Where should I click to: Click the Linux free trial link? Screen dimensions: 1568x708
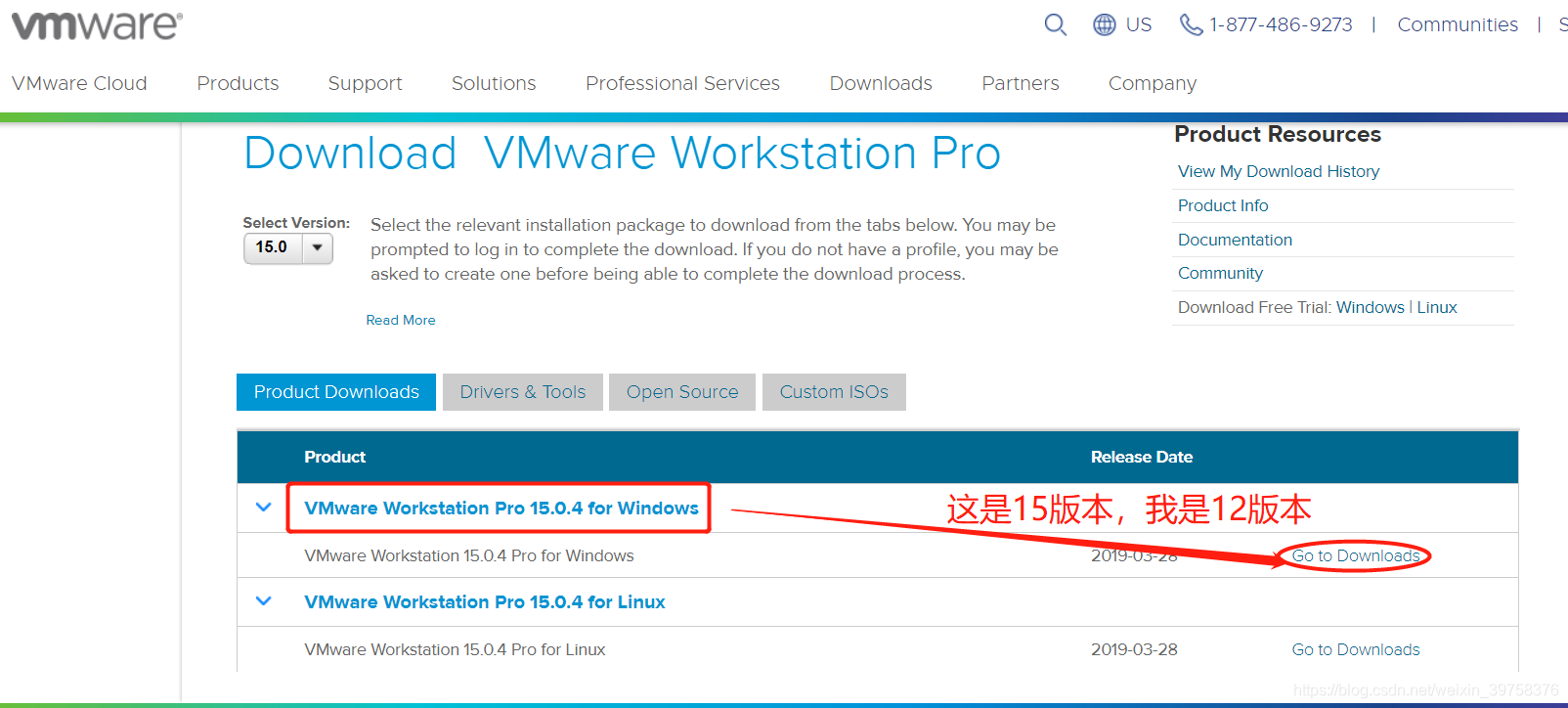tap(1437, 307)
